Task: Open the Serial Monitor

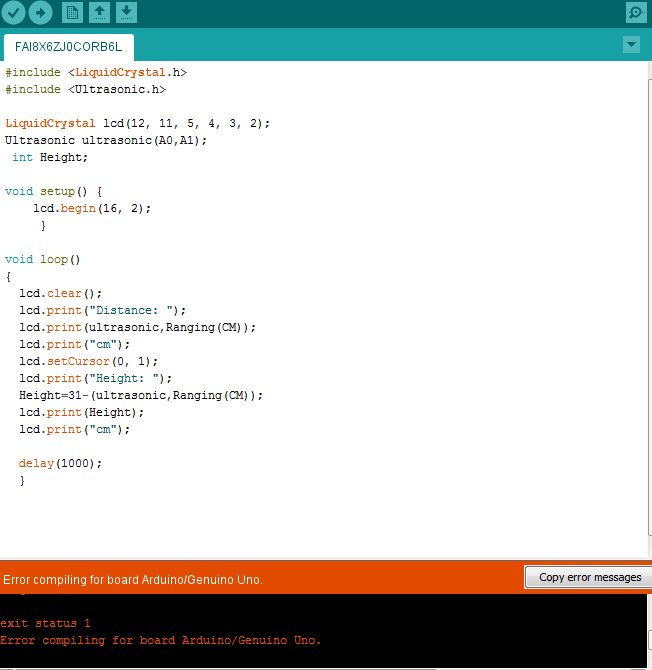Action: 636,13
